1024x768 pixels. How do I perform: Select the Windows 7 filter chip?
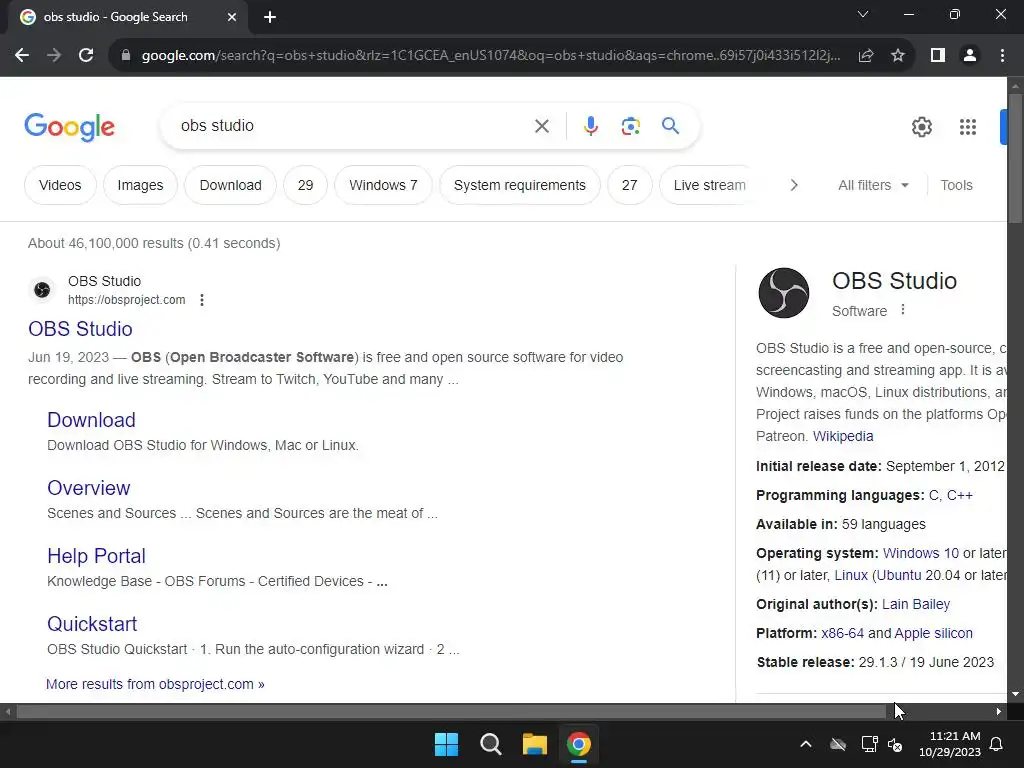[383, 185]
